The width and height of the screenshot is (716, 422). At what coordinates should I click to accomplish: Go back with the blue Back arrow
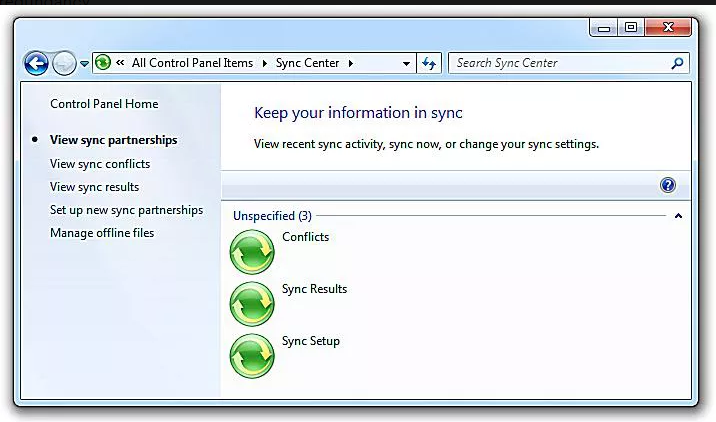[x=36, y=63]
